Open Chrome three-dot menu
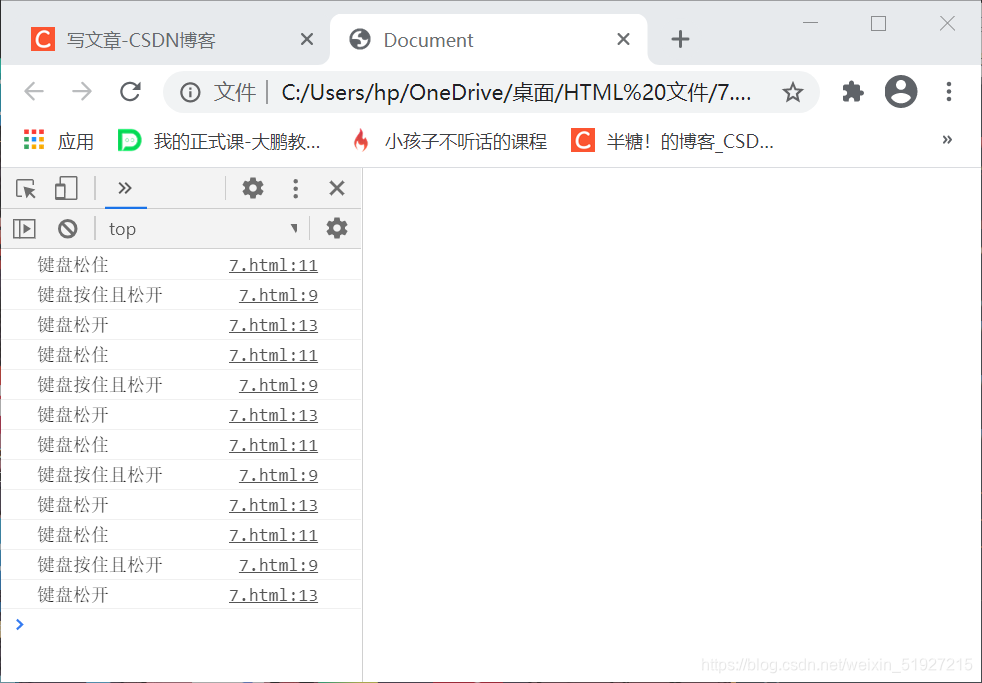 point(949,92)
